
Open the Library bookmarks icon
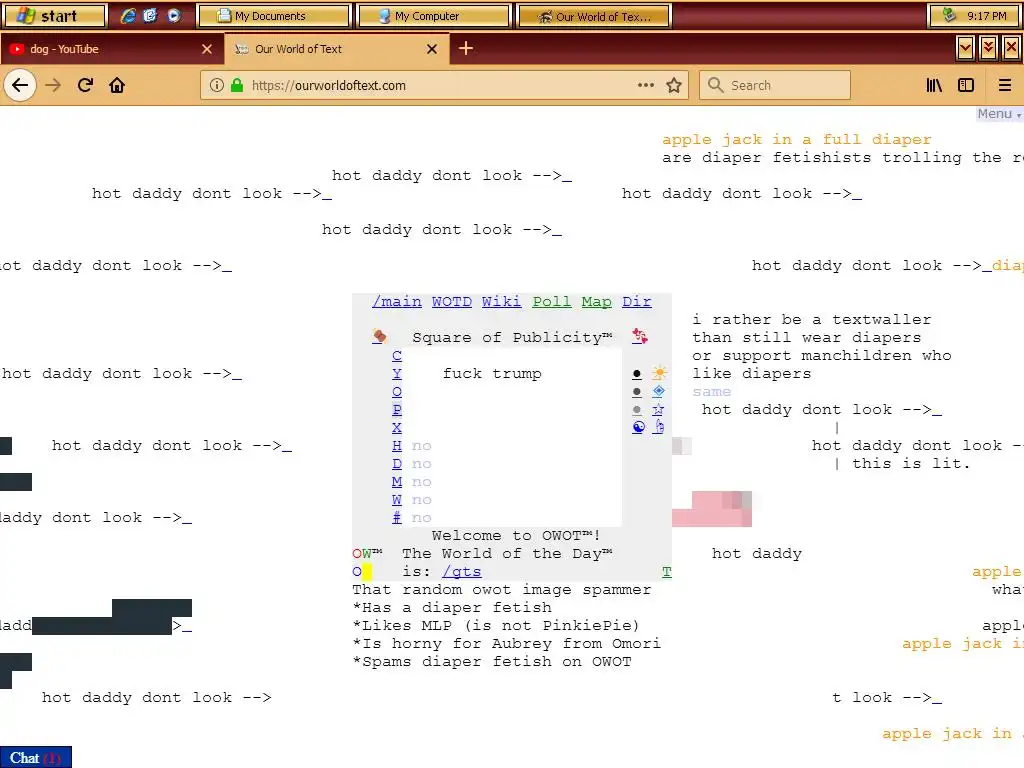click(934, 85)
